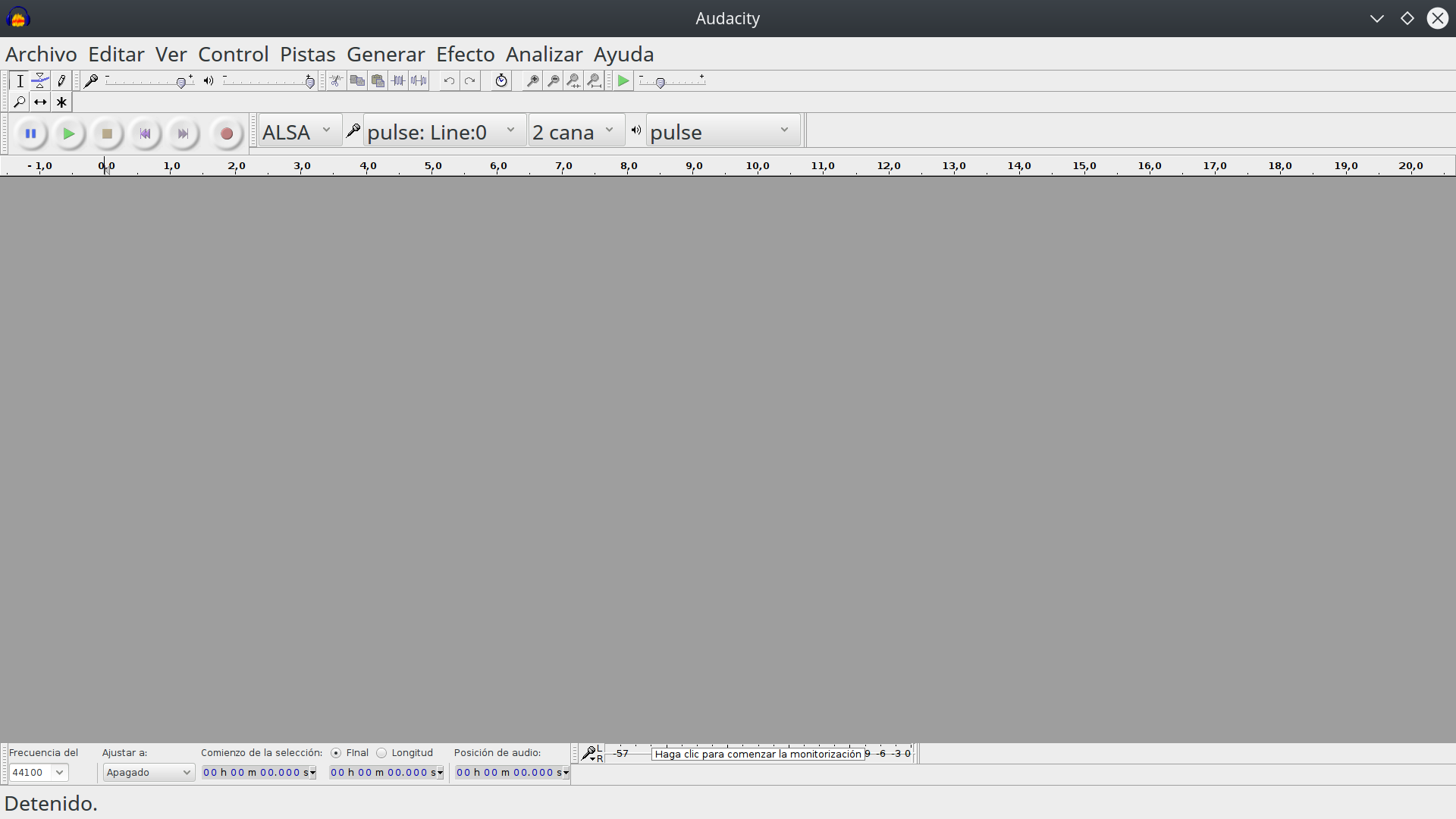Select the Final radio button
Viewport: 1456px width, 819px height.
click(x=336, y=753)
